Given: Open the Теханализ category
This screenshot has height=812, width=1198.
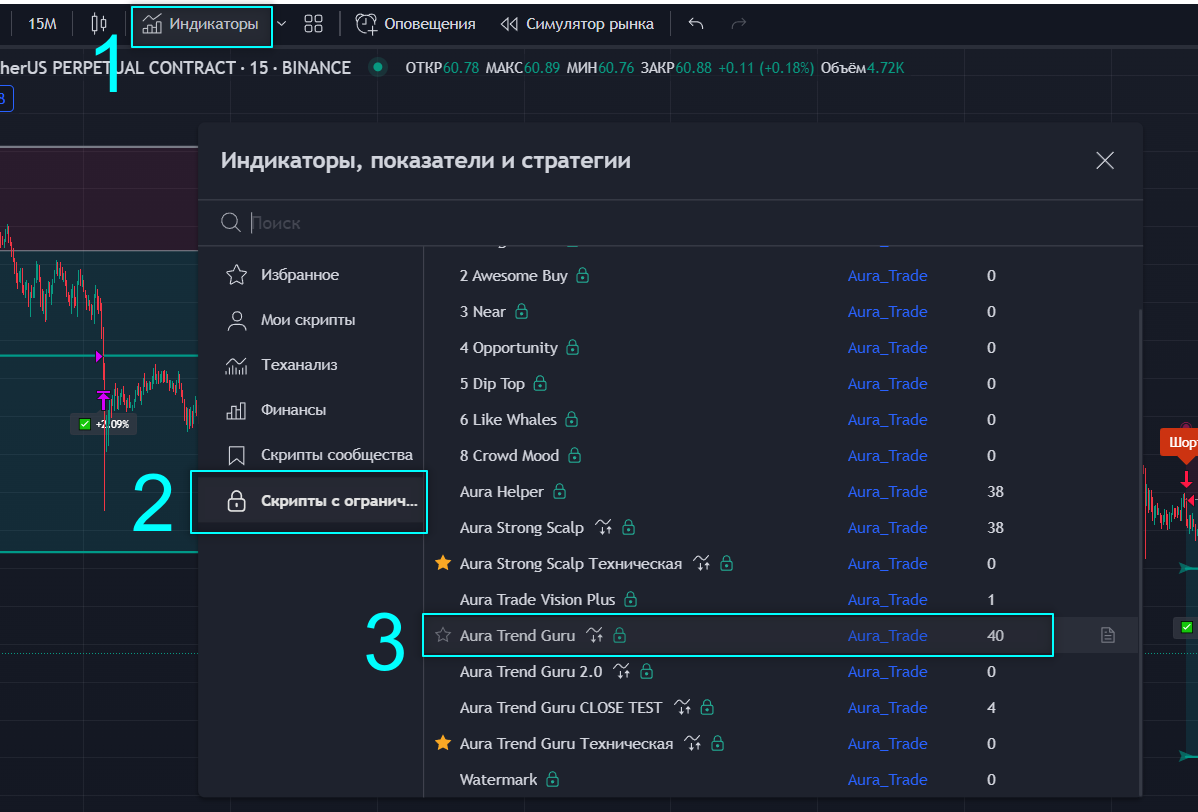Looking at the screenshot, I should (299, 365).
